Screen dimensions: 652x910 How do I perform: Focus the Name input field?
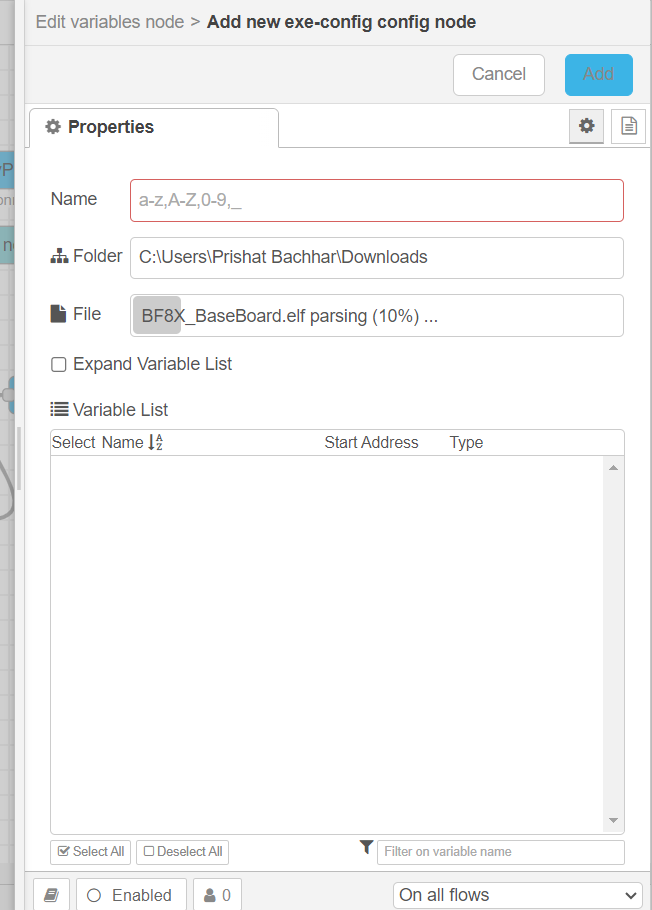click(377, 200)
